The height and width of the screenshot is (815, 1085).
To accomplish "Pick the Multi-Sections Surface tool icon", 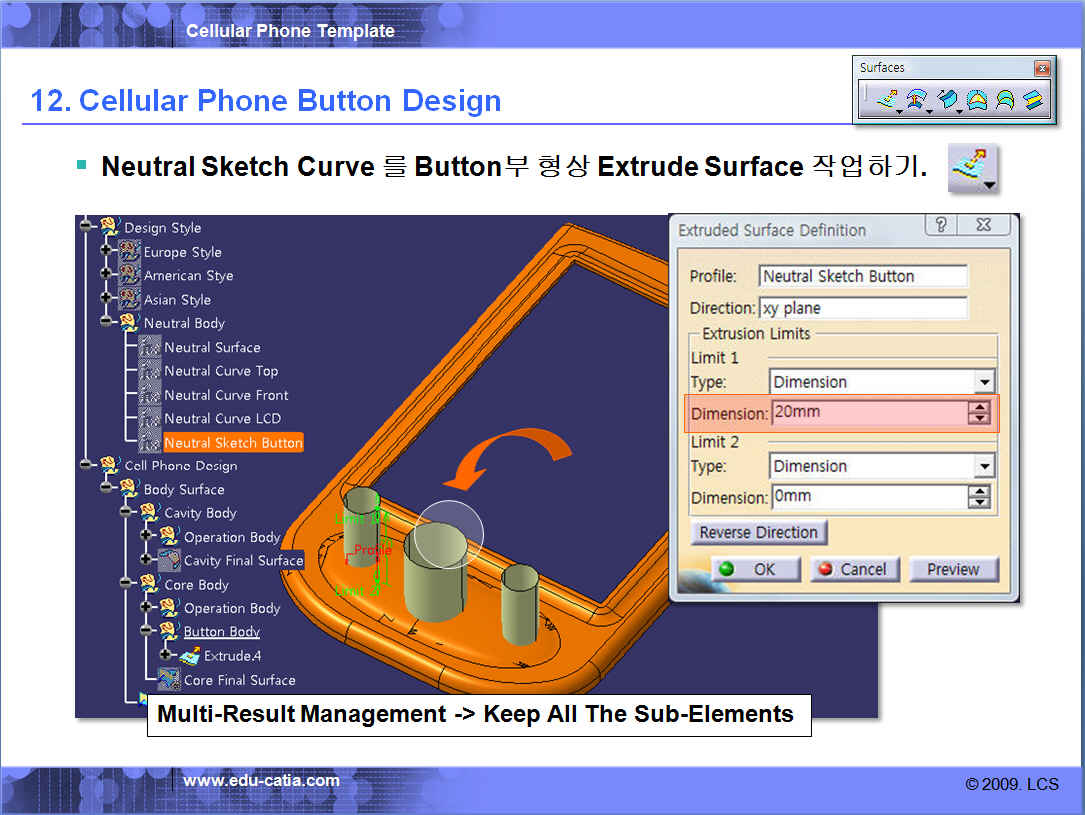I will [x=1005, y=100].
